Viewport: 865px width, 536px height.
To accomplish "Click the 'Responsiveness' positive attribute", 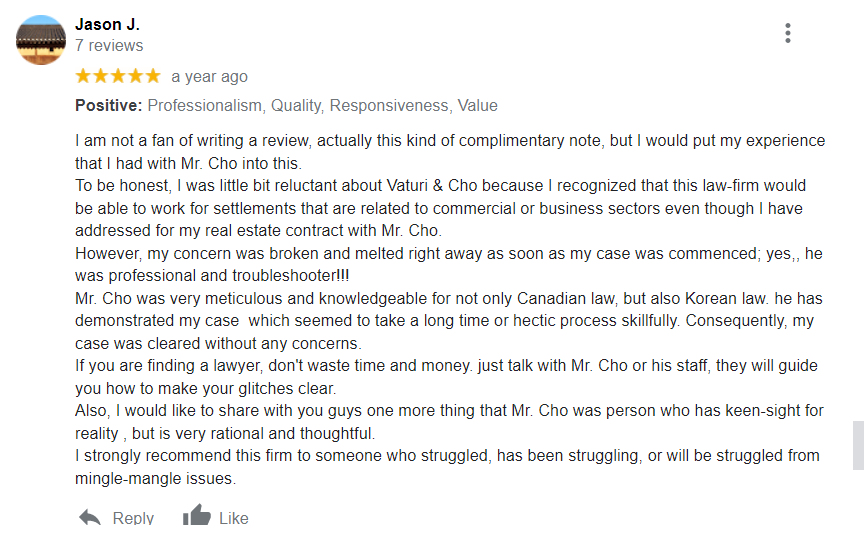I will (x=391, y=105).
